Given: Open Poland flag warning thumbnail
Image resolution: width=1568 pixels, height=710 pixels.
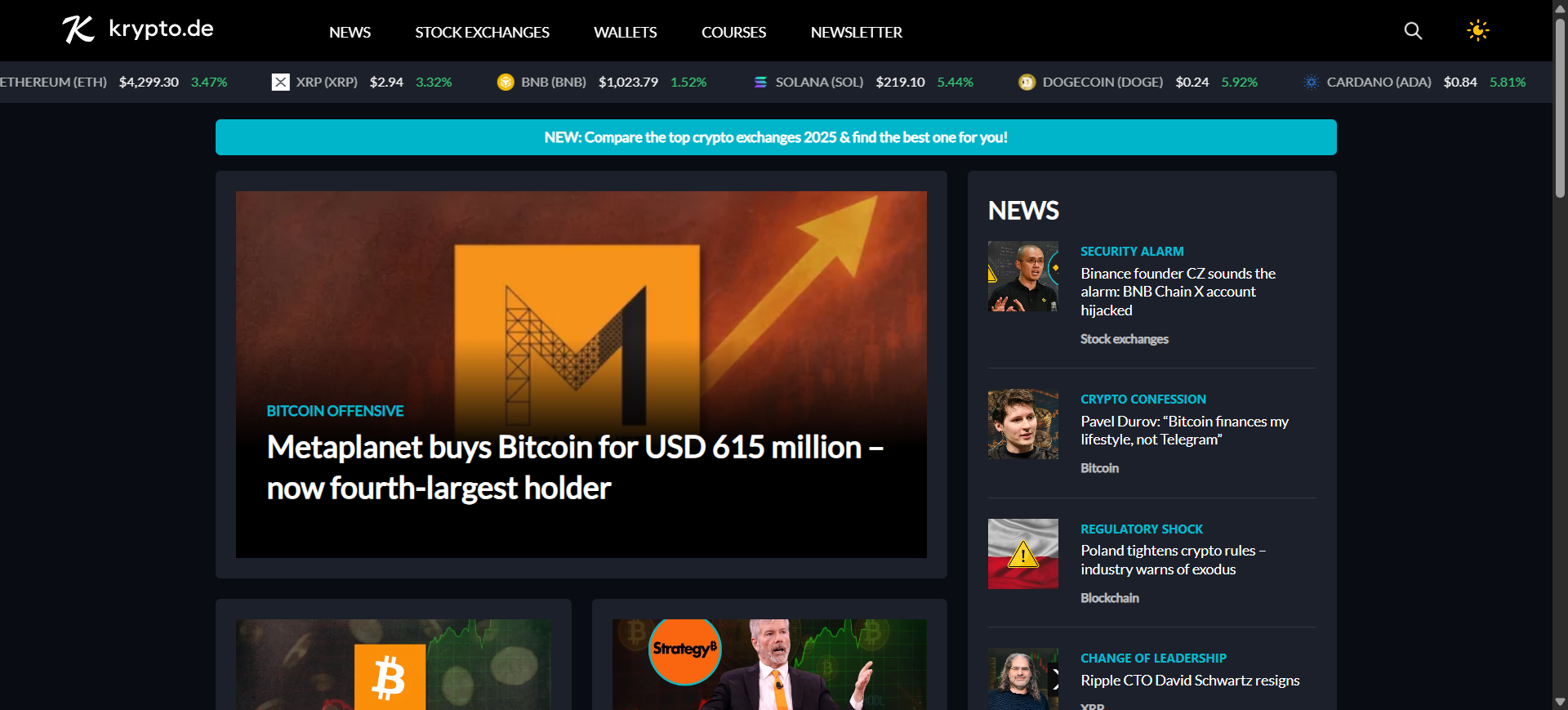Looking at the screenshot, I should (x=1022, y=554).
